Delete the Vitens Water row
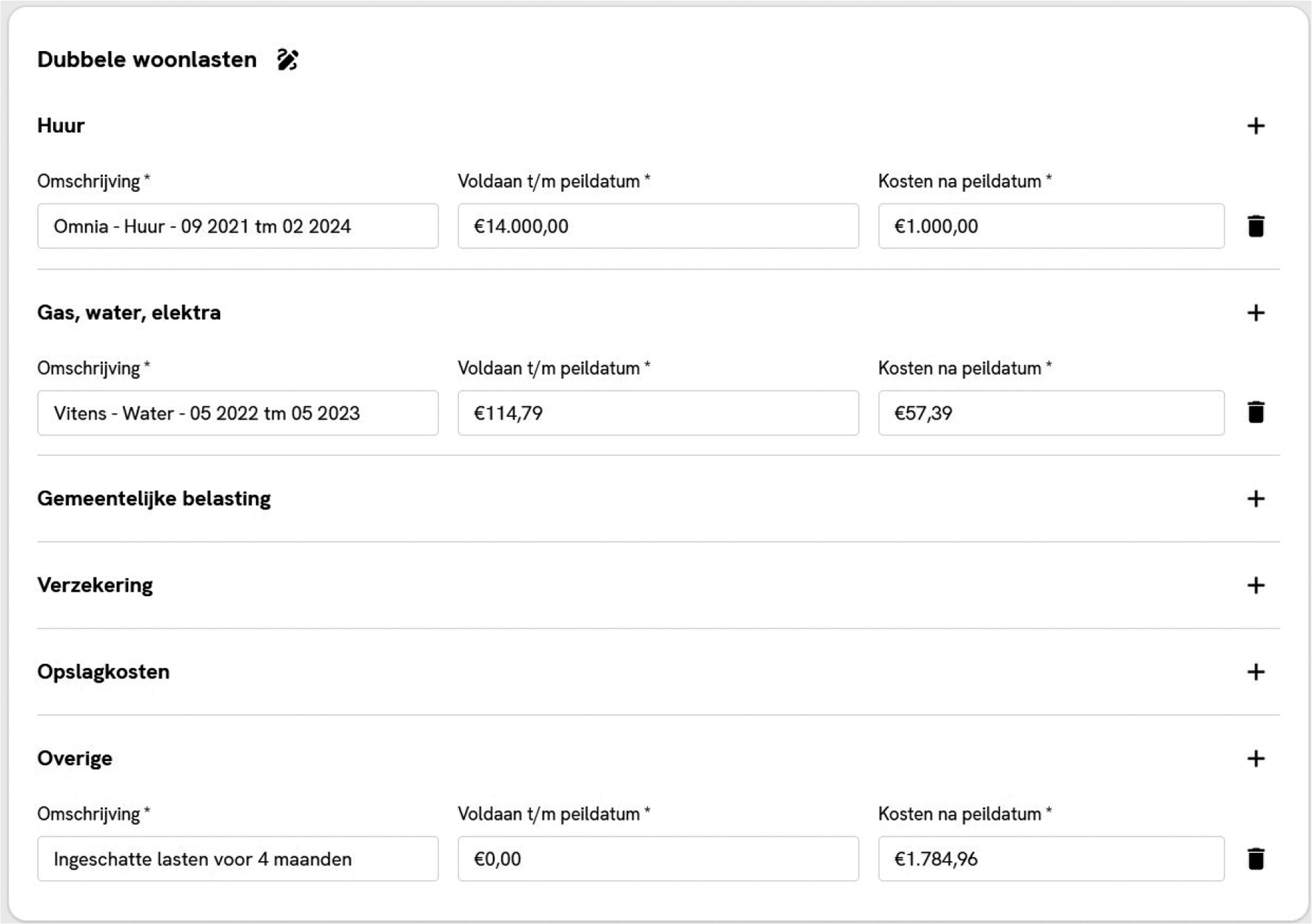Screen dimensions: 1312x924 [x=1255, y=412]
